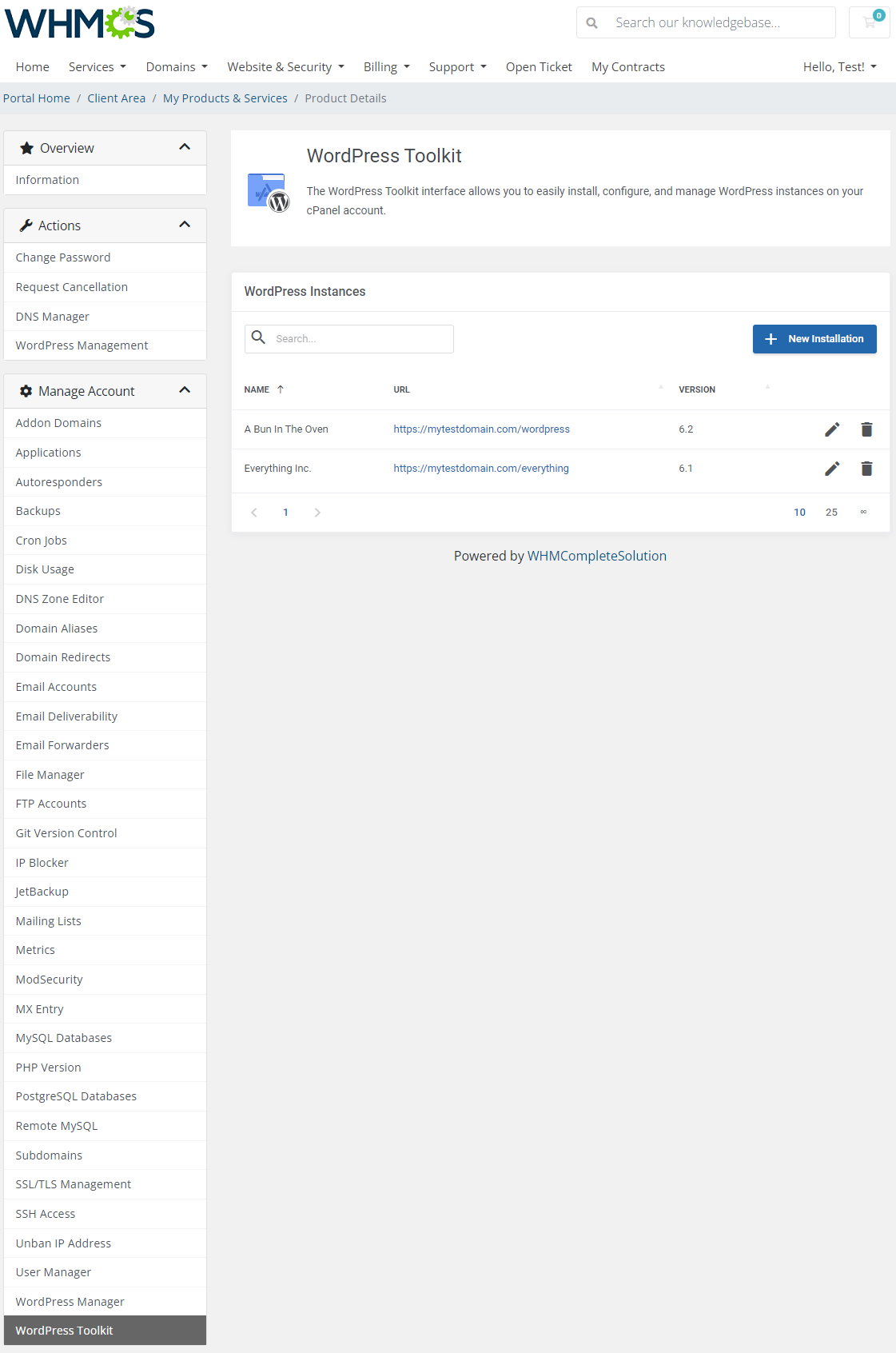The image size is (896, 1353).
Task: Delete the Everything Inc. instance
Action: pos(866,469)
